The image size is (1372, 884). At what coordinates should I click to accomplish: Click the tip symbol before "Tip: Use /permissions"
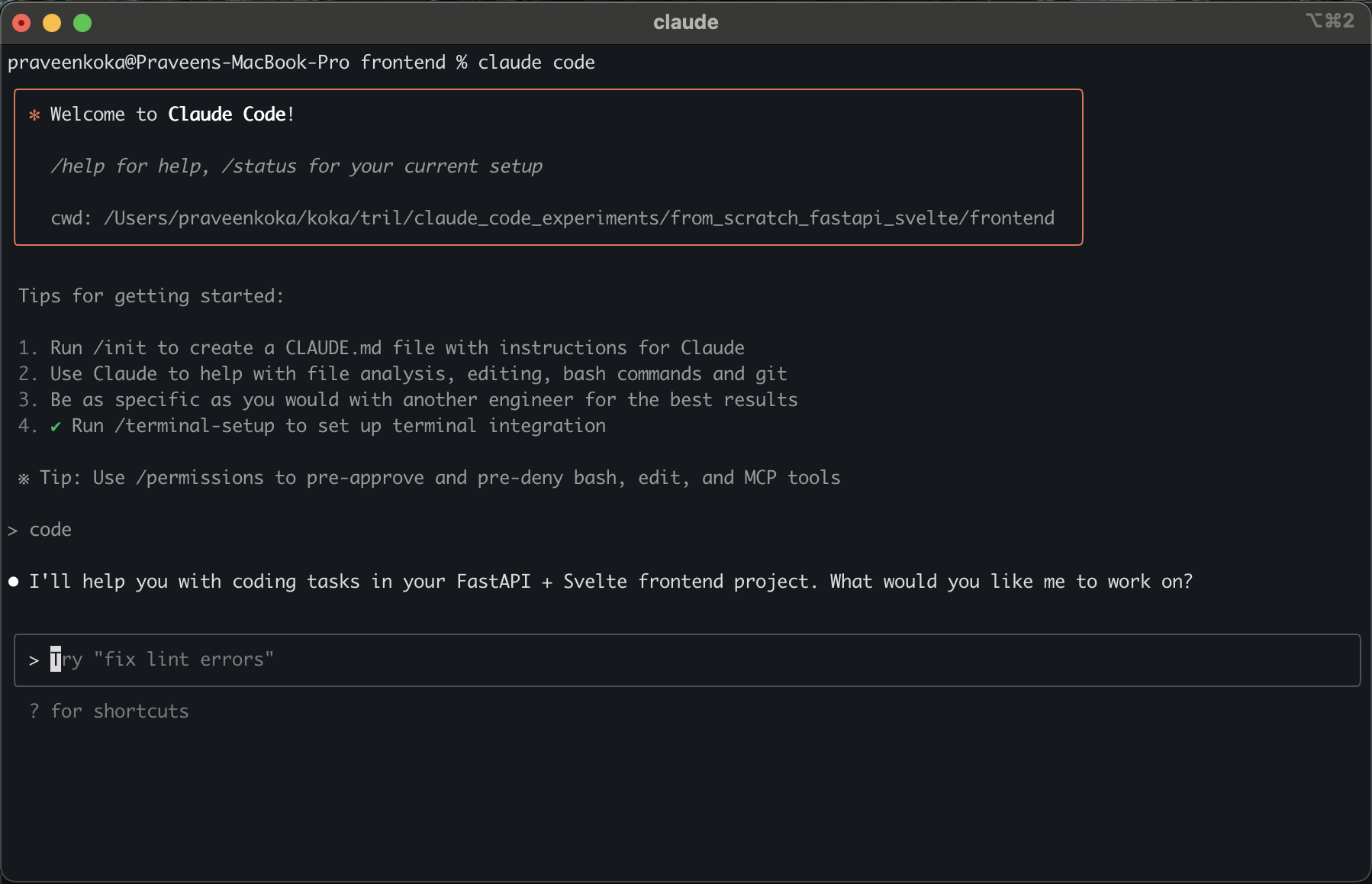[24, 479]
